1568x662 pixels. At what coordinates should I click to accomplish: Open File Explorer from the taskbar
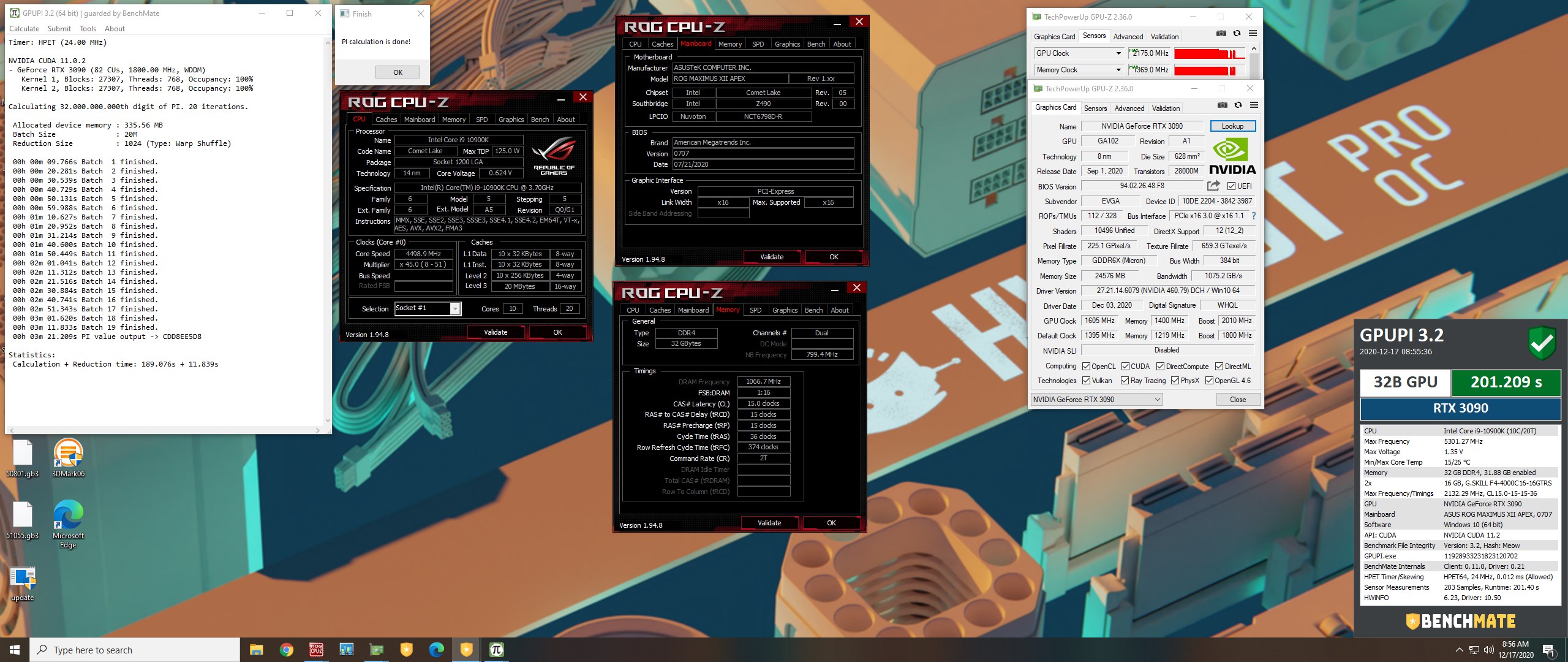tap(257, 650)
